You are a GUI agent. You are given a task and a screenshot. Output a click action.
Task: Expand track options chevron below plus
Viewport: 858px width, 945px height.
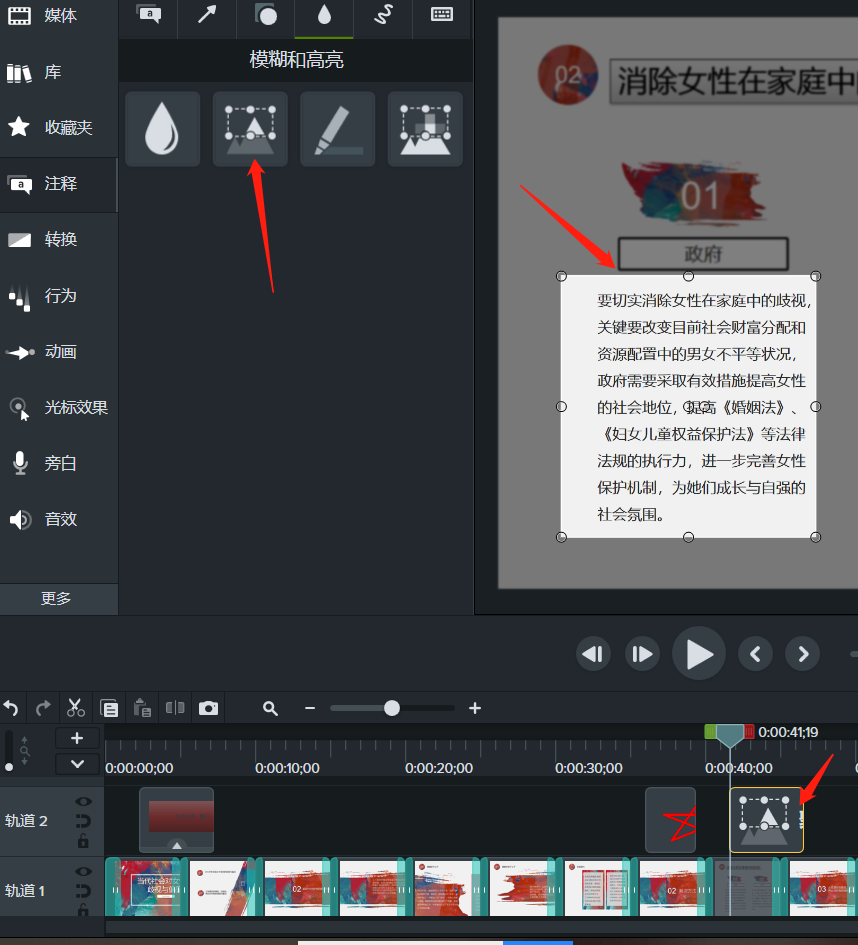pyautogui.click(x=77, y=764)
